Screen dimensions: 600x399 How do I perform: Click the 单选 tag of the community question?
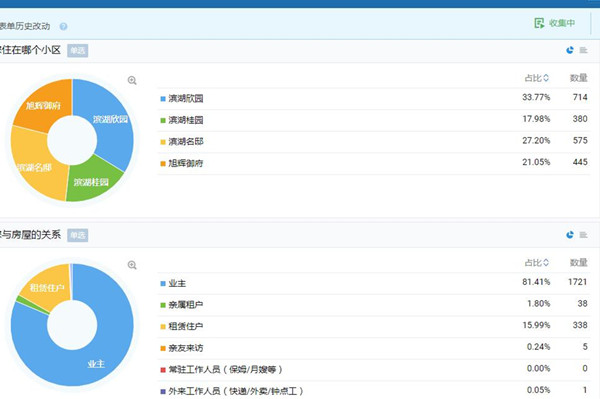pyautogui.click(x=78, y=50)
